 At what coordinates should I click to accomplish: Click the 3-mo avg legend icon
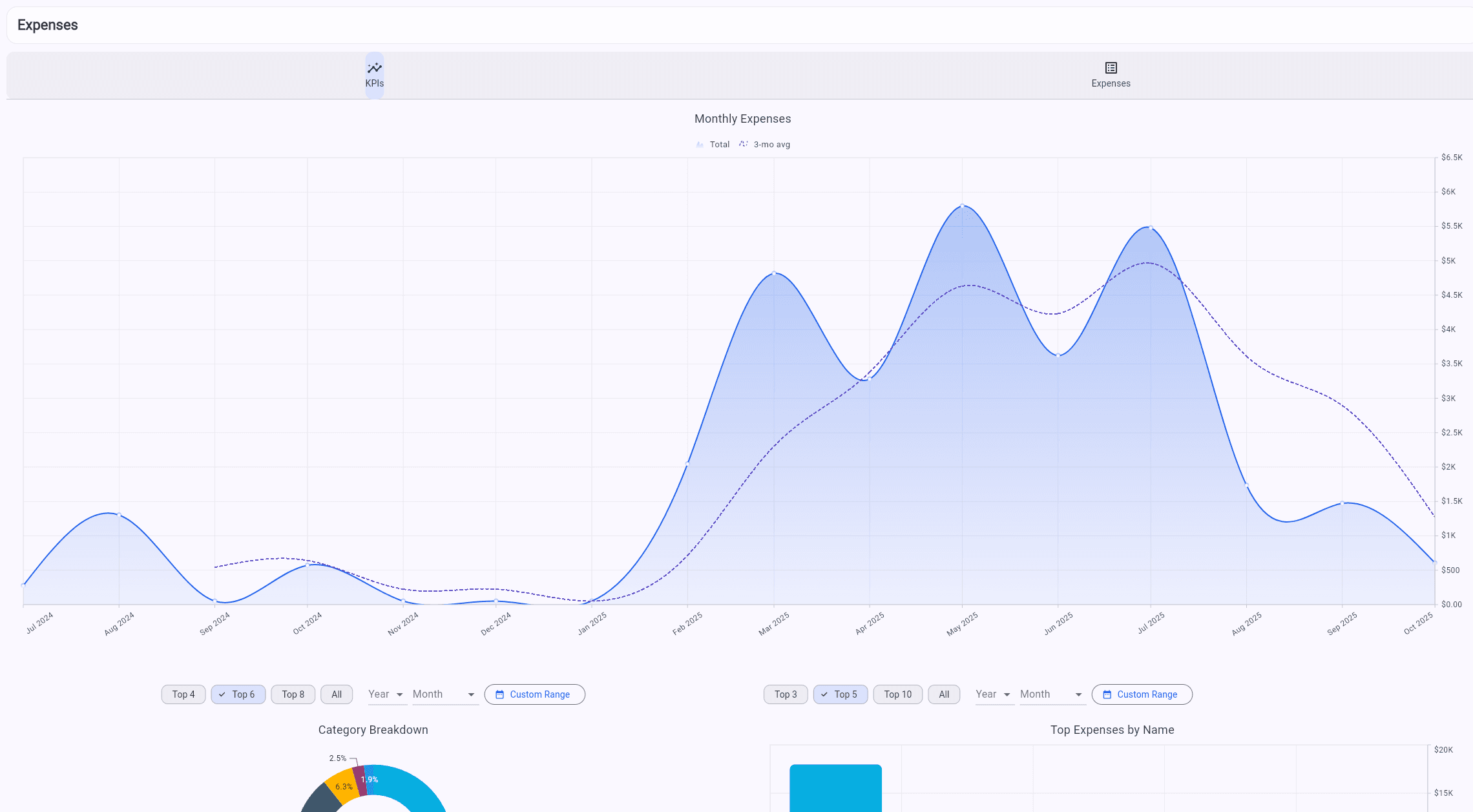coord(744,144)
